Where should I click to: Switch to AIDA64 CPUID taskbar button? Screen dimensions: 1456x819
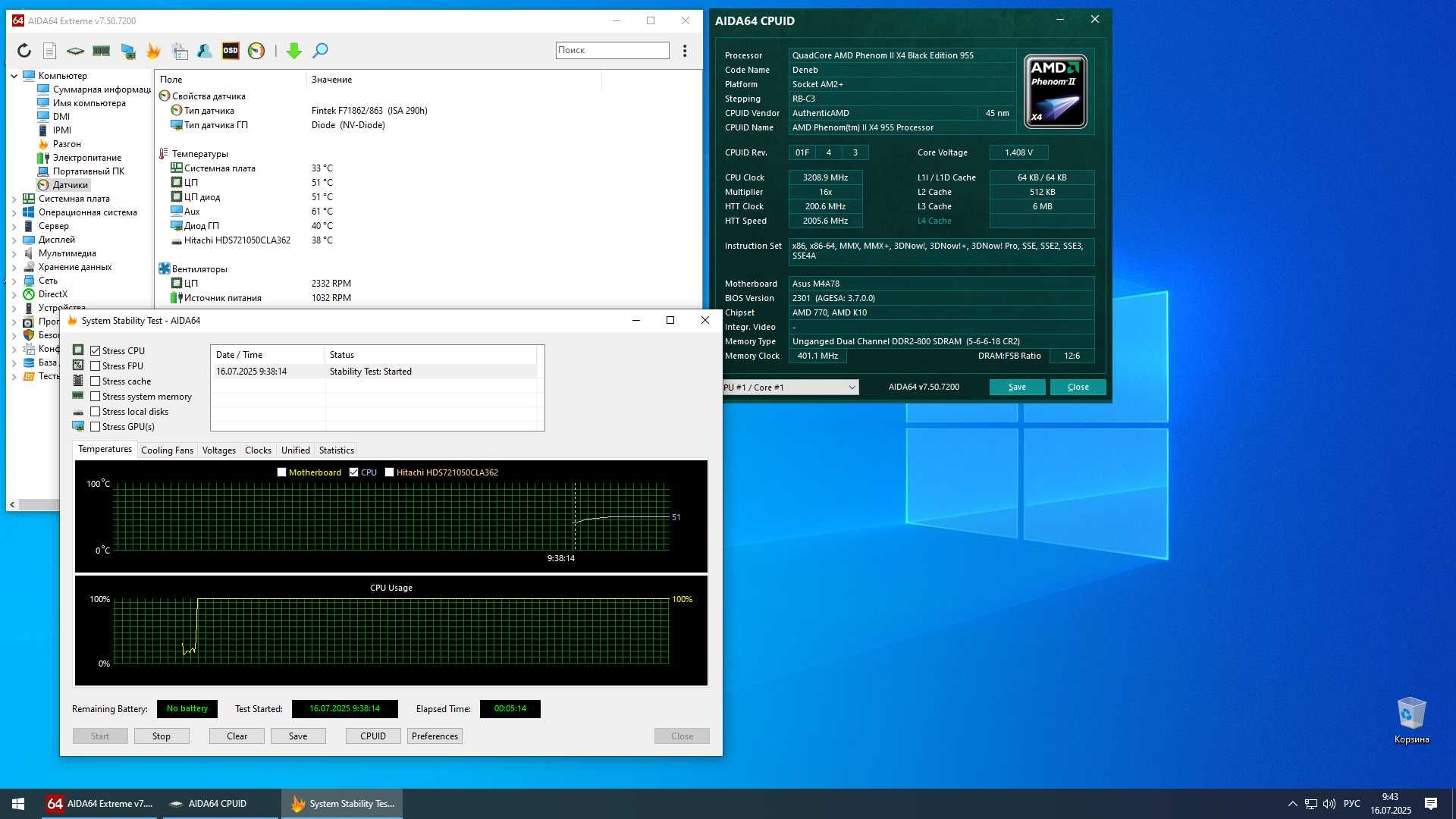pos(218,804)
